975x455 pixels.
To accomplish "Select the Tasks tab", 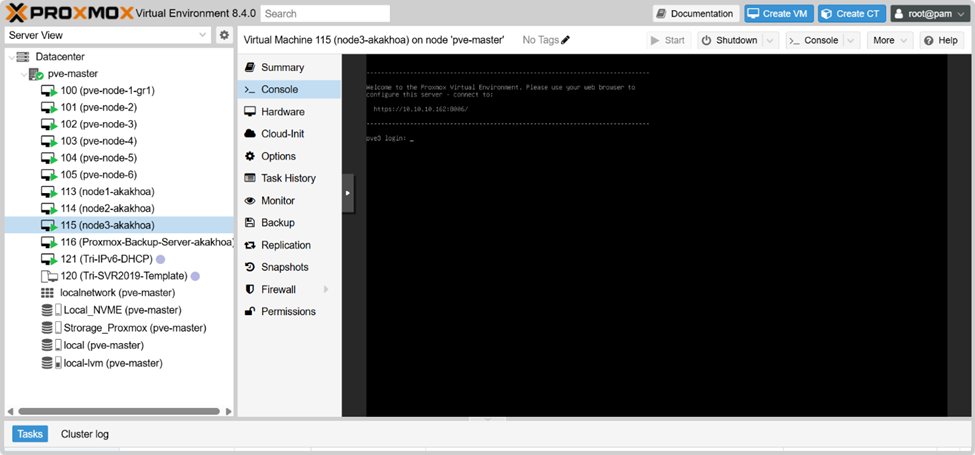I will click(30, 434).
